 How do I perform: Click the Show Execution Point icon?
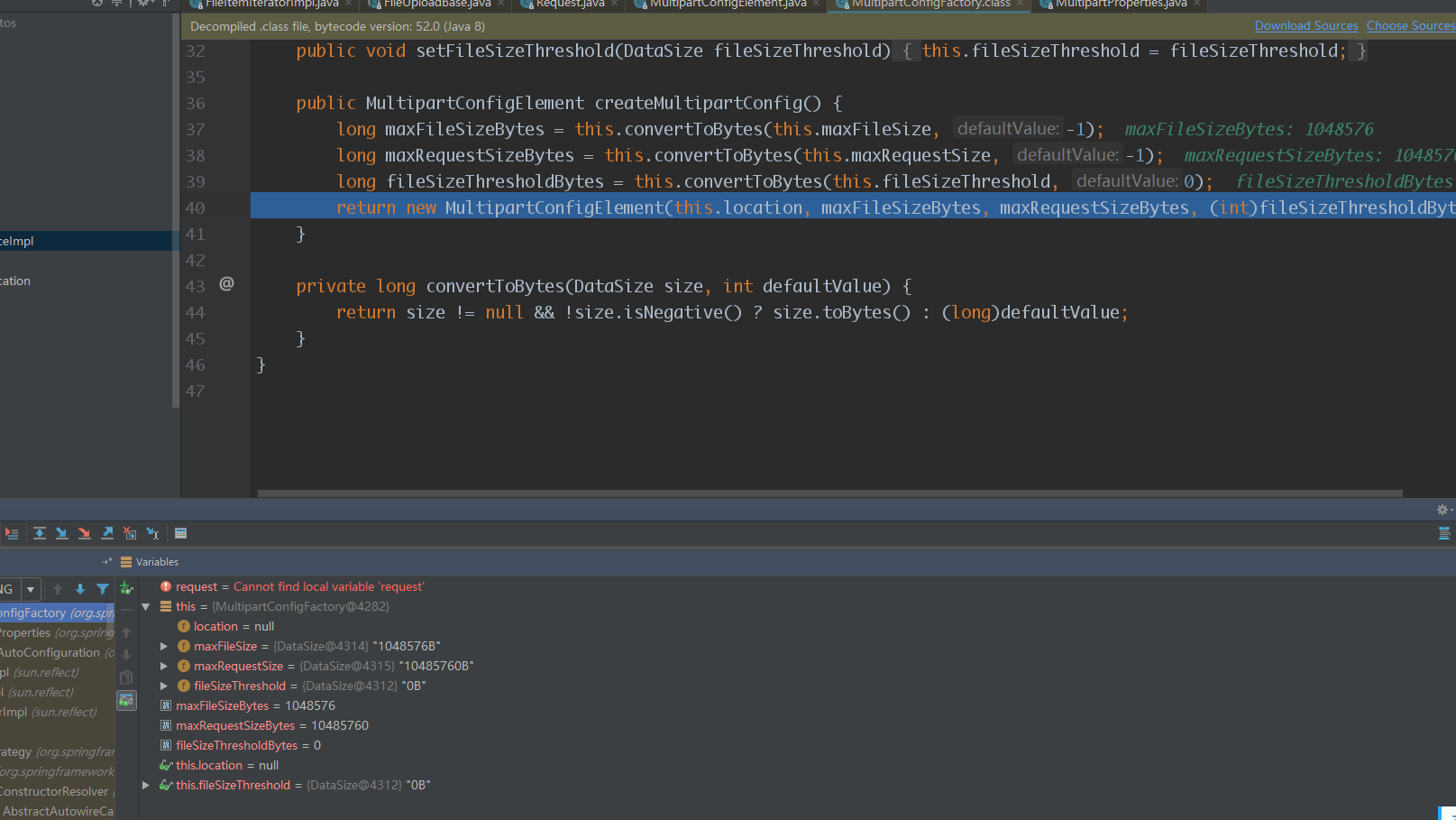[13, 533]
